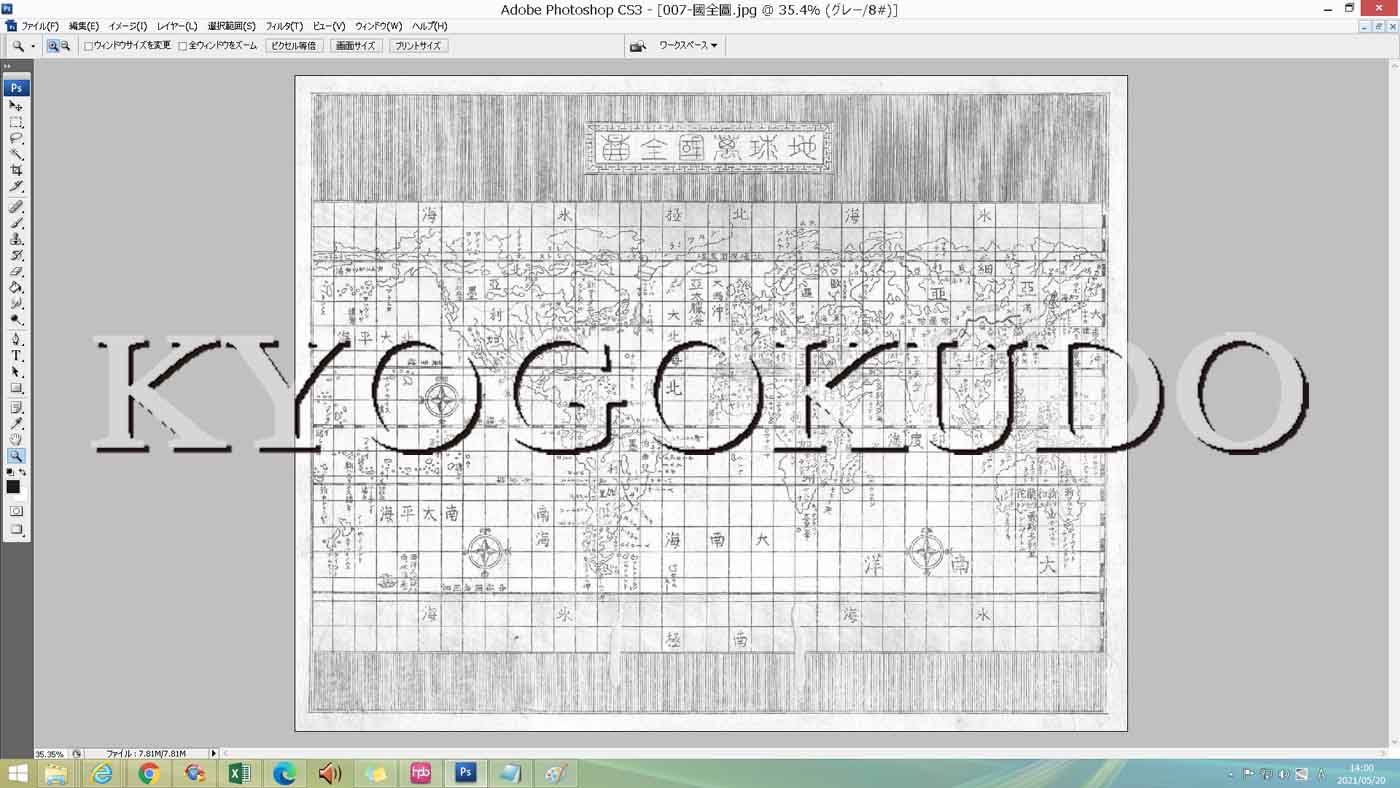
Task: Select the Brush tool
Action: click(16, 222)
